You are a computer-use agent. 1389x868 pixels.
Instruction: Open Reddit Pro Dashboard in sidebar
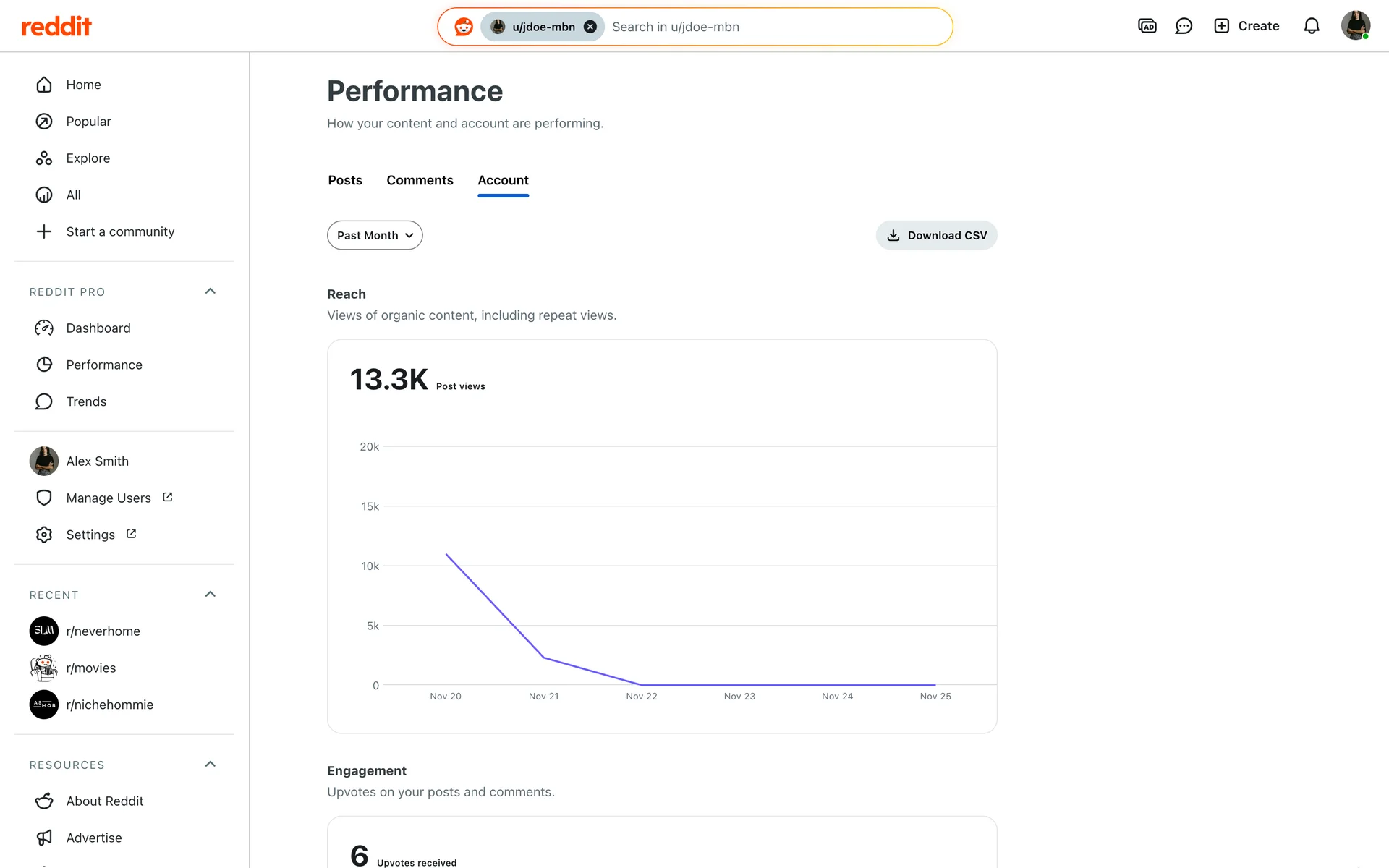pyautogui.click(x=98, y=328)
